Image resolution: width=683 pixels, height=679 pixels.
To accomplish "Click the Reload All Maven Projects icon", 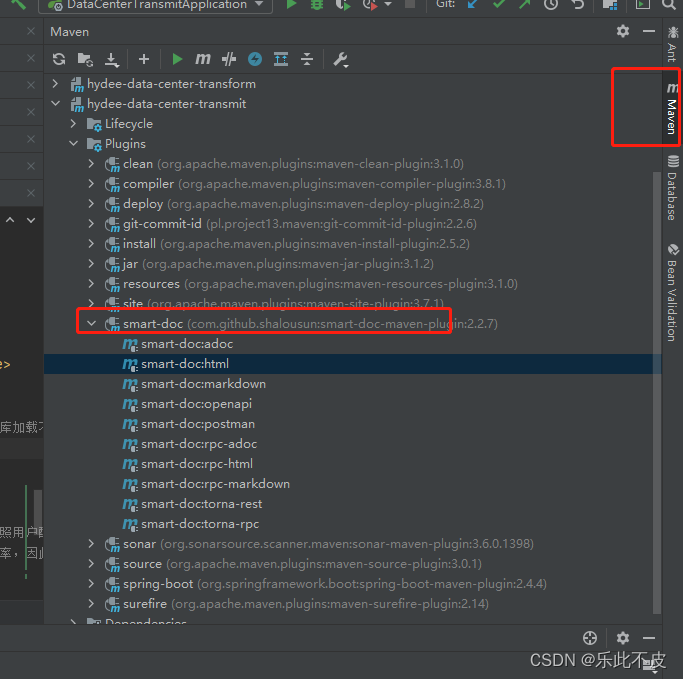I will (x=59, y=59).
